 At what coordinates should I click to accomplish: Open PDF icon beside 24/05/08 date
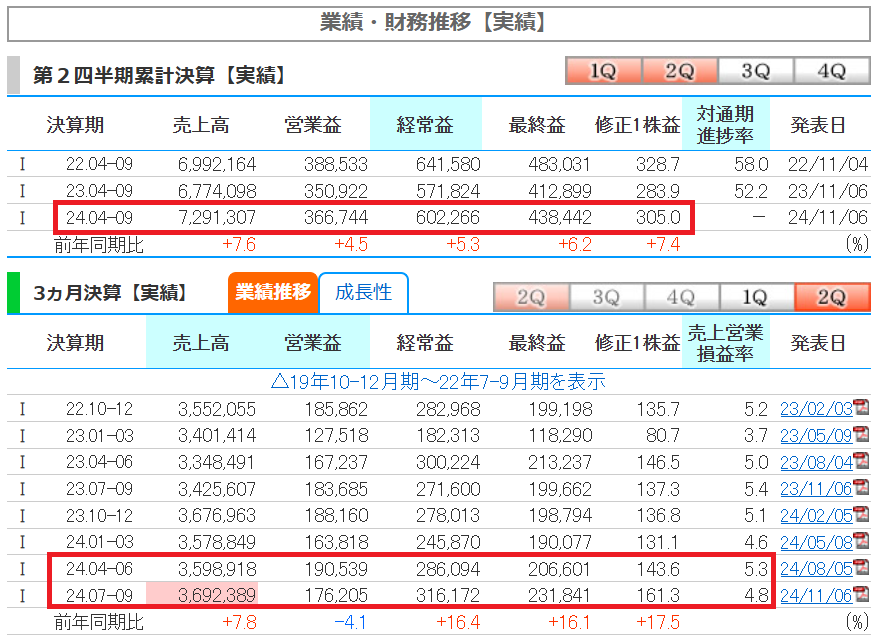861,541
